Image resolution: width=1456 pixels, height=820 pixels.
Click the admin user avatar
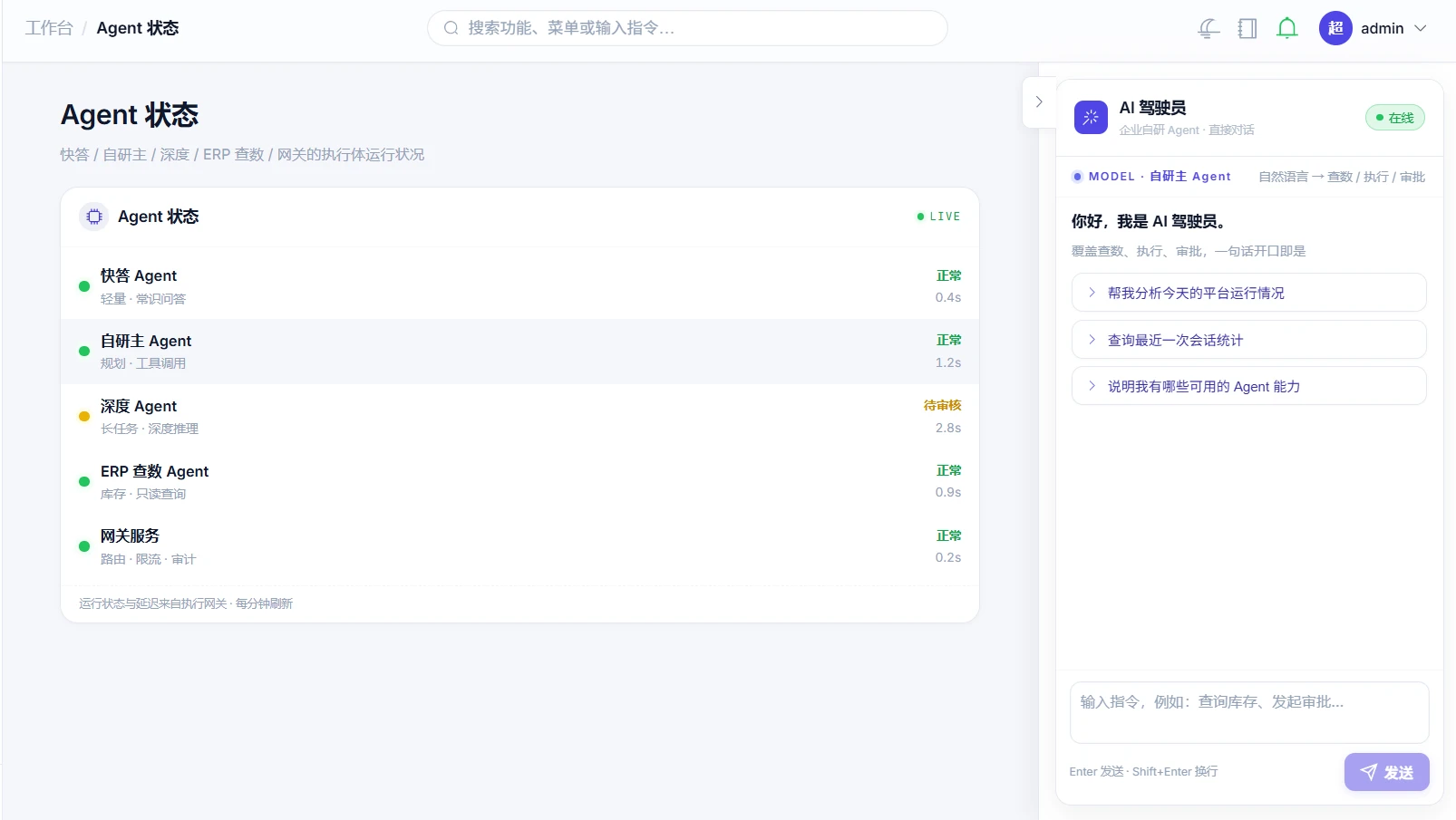tap(1335, 28)
